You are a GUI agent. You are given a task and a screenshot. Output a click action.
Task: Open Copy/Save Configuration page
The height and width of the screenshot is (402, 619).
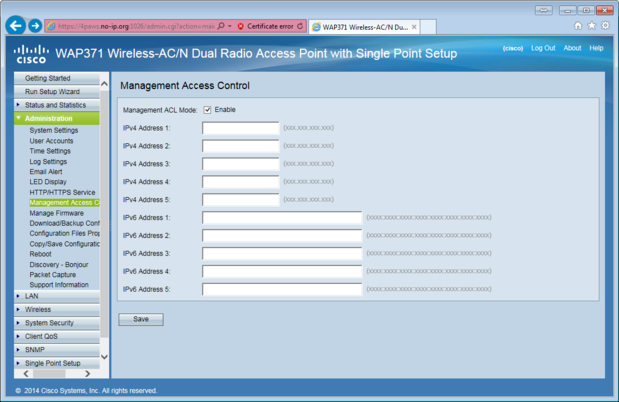pos(64,244)
